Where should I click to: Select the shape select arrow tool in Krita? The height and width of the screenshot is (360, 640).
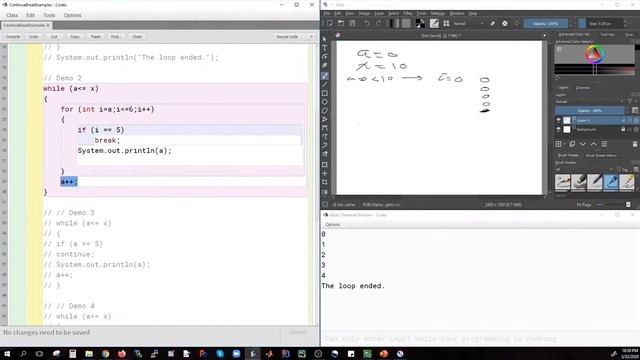tap(324, 39)
